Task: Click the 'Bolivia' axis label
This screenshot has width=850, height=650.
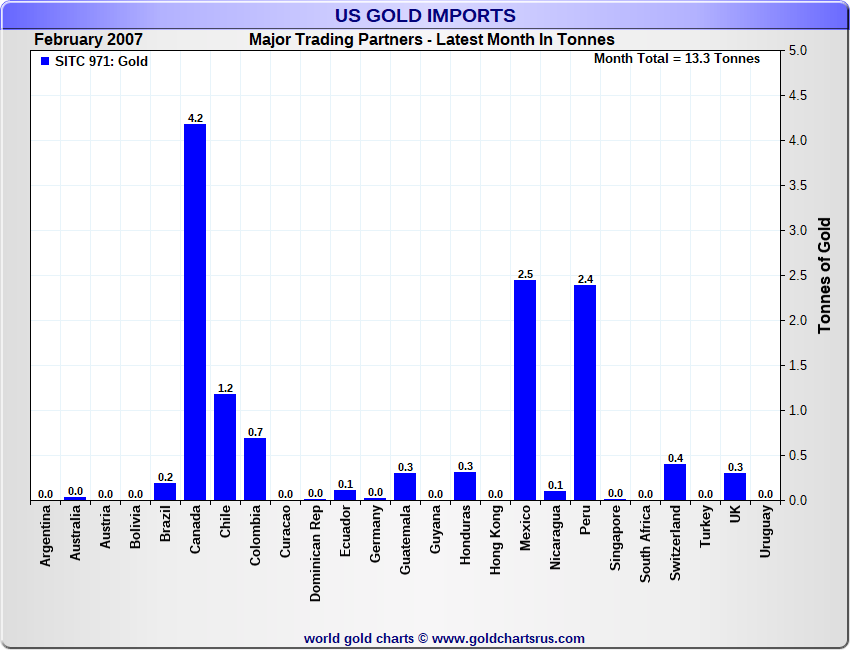Action: [136, 526]
